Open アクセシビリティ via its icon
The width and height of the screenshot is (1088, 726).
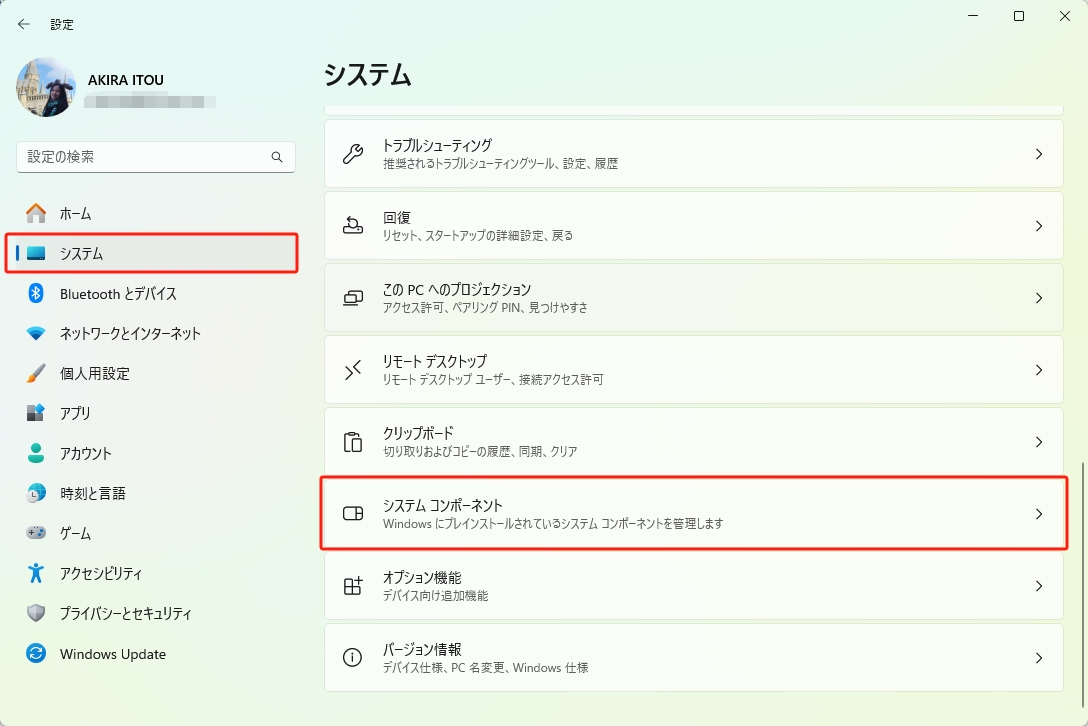click(32, 573)
